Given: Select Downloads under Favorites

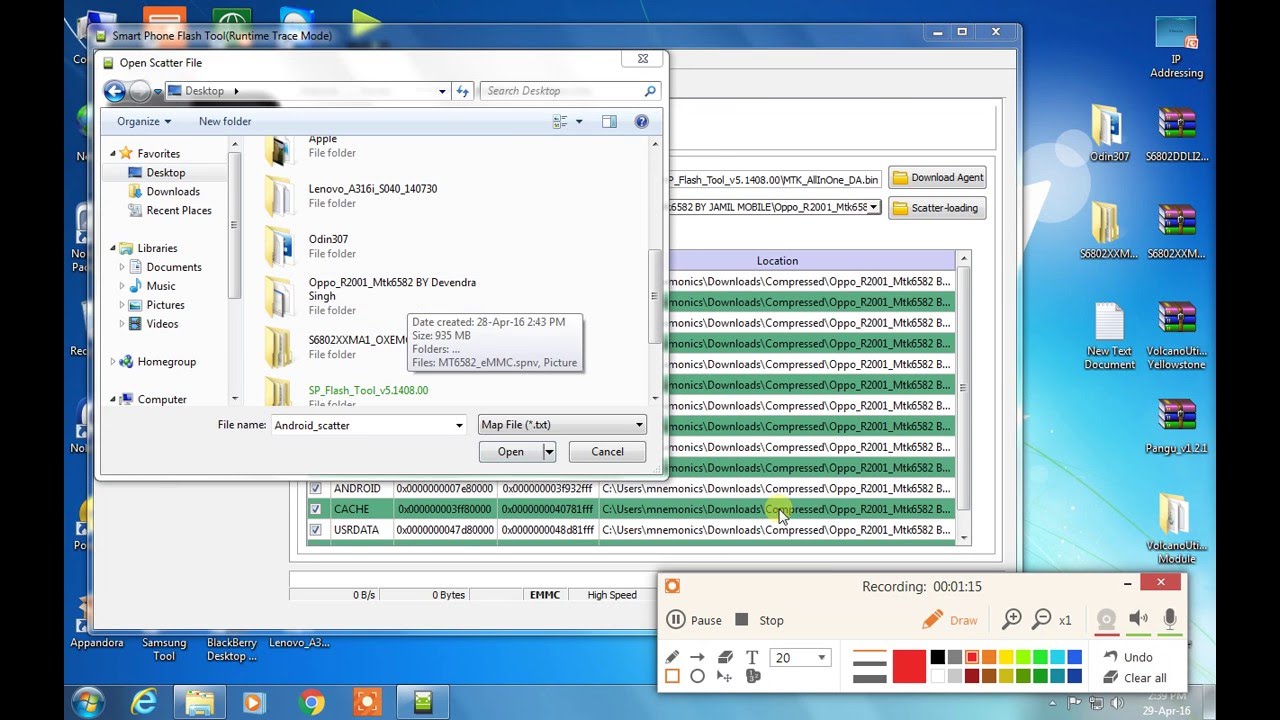Looking at the screenshot, I should (x=173, y=191).
